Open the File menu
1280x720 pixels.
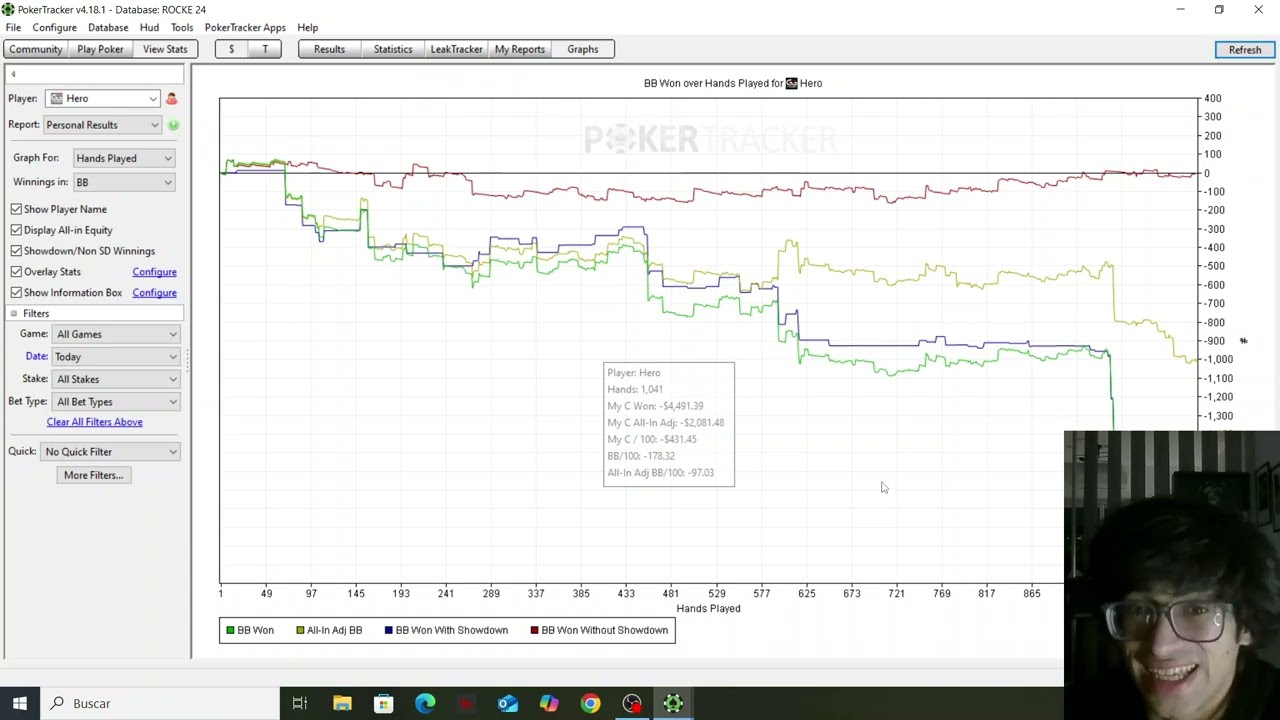13,28
